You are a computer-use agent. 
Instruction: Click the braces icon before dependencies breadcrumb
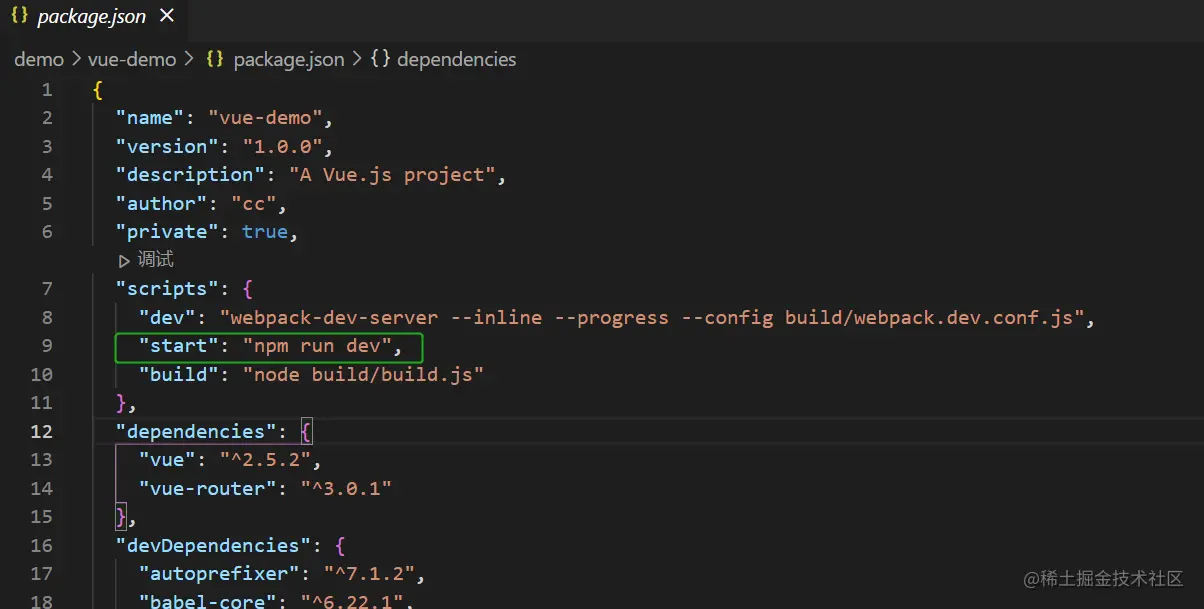pyautogui.click(x=380, y=59)
